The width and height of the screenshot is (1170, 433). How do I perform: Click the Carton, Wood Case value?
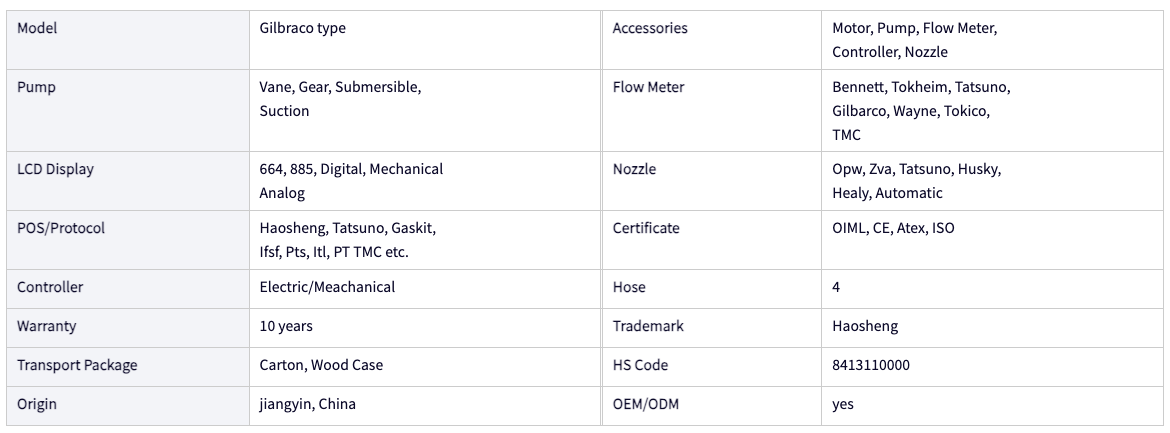click(321, 365)
